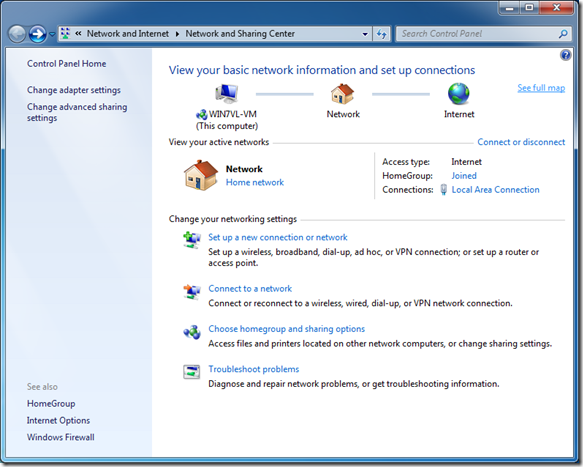Click the Troubleshoot problems icon

coord(192,371)
